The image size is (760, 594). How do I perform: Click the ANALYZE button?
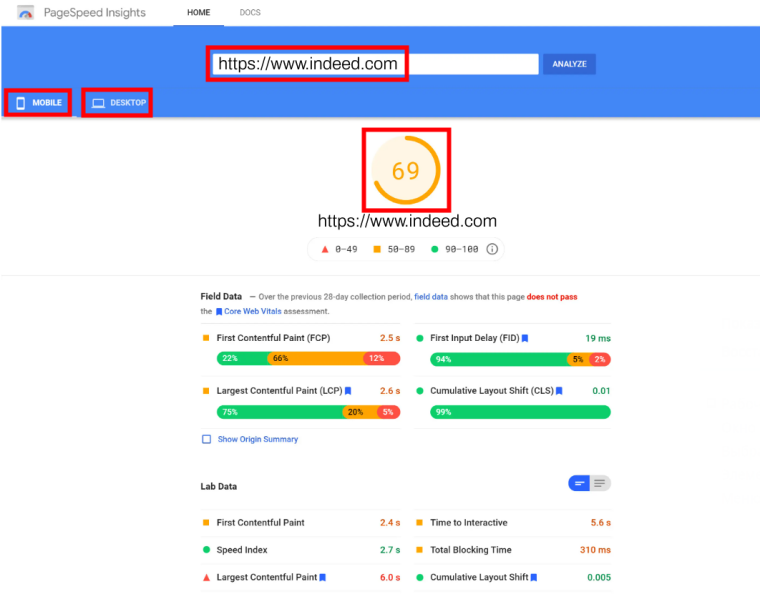click(570, 64)
